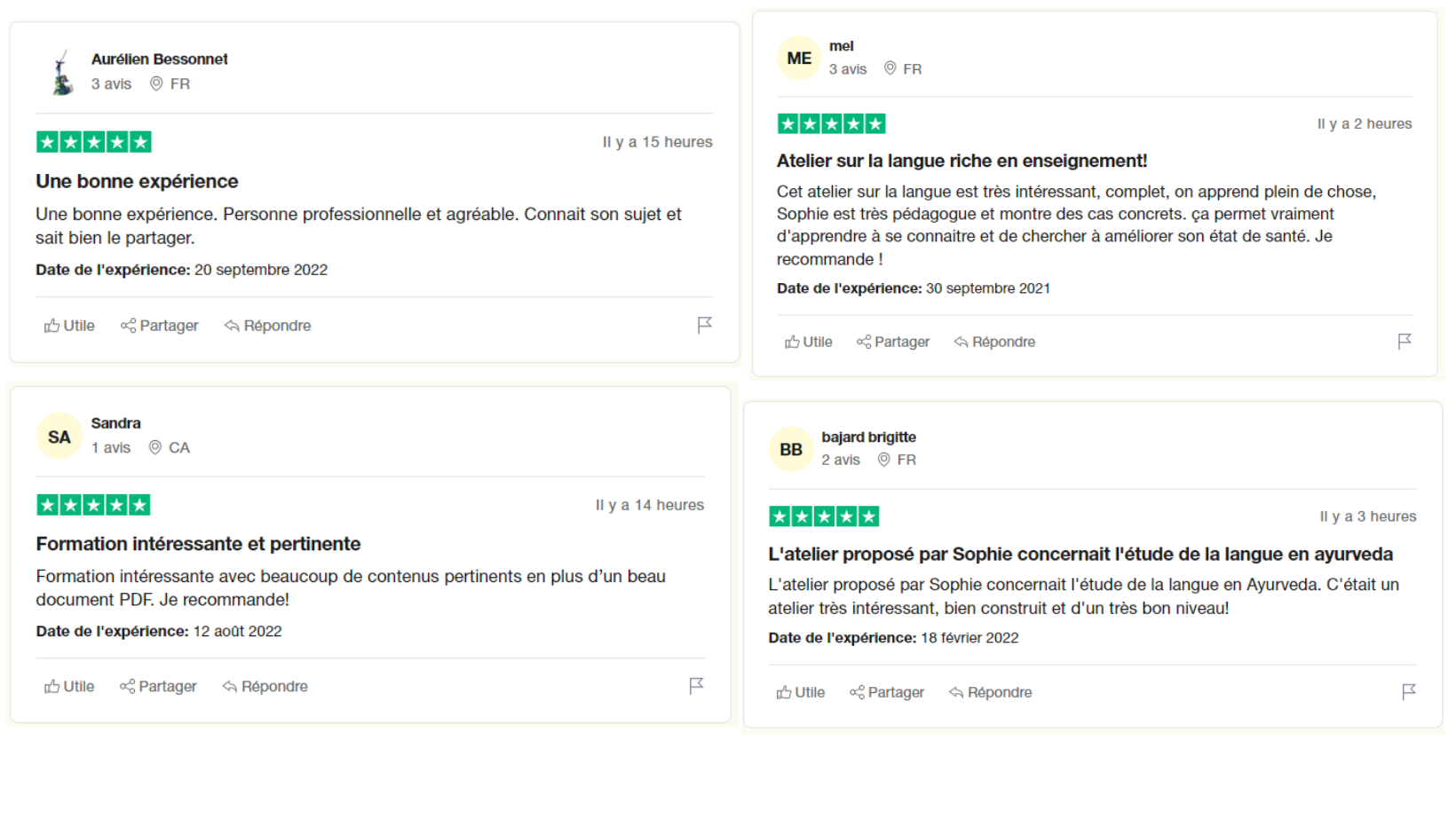Flag Sandra's review
The width and height of the screenshot is (1456, 820).
coord(696,685)
